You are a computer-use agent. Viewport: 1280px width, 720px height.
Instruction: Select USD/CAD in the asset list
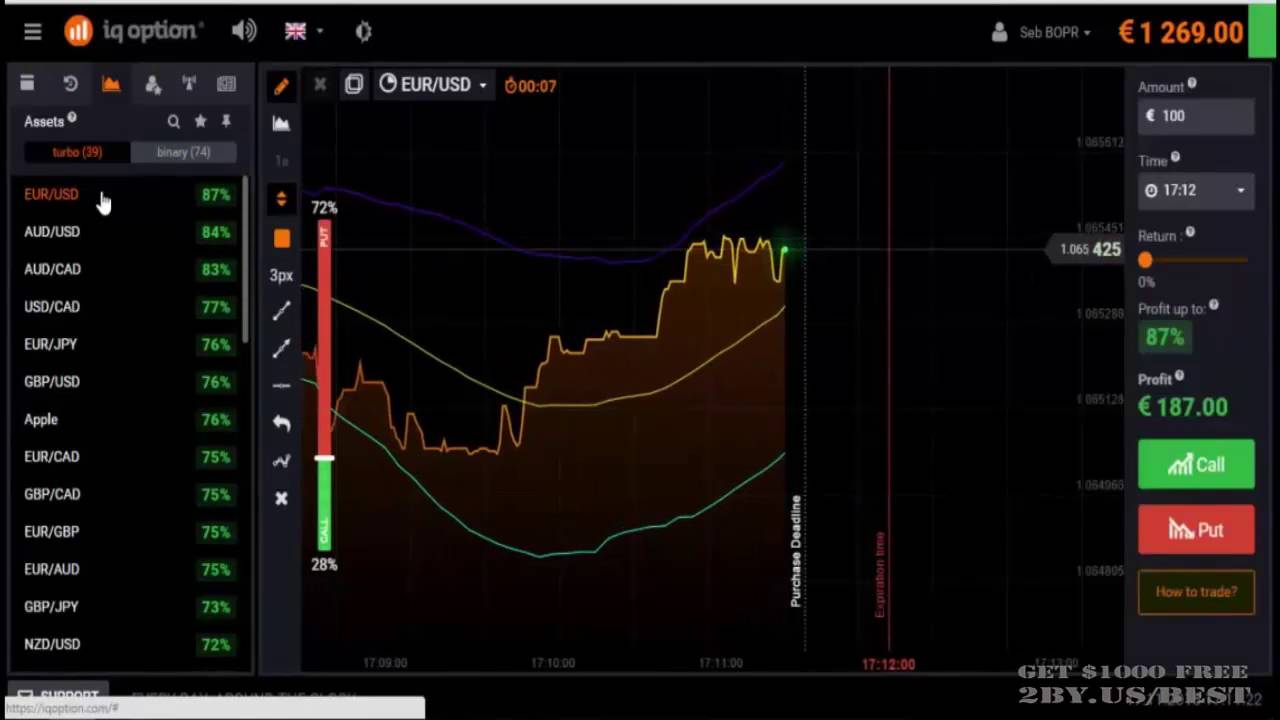click(x=128, y=307)
